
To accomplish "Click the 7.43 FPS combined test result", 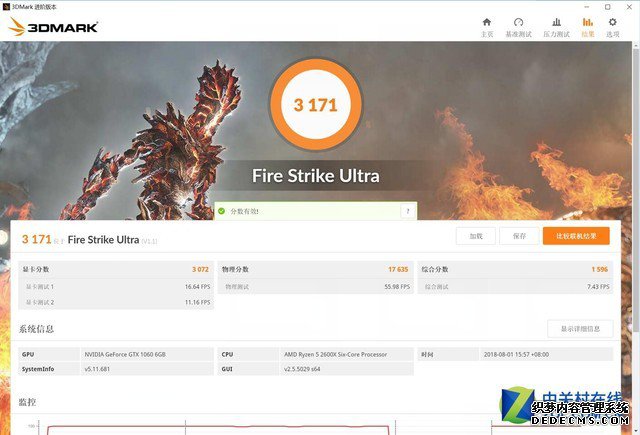I will [x=598, y=287].
